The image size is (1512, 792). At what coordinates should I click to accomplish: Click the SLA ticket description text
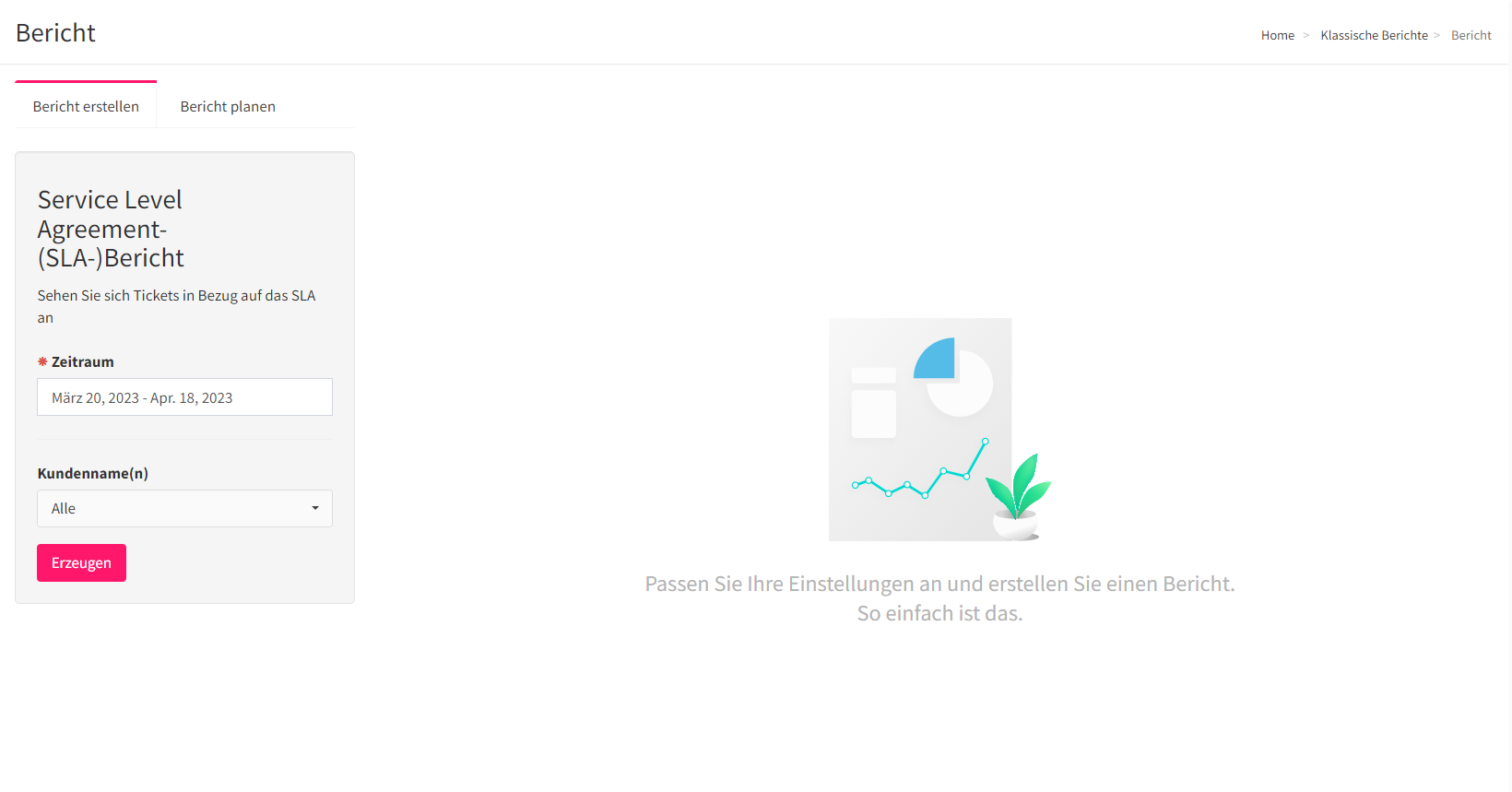(177, 306)
